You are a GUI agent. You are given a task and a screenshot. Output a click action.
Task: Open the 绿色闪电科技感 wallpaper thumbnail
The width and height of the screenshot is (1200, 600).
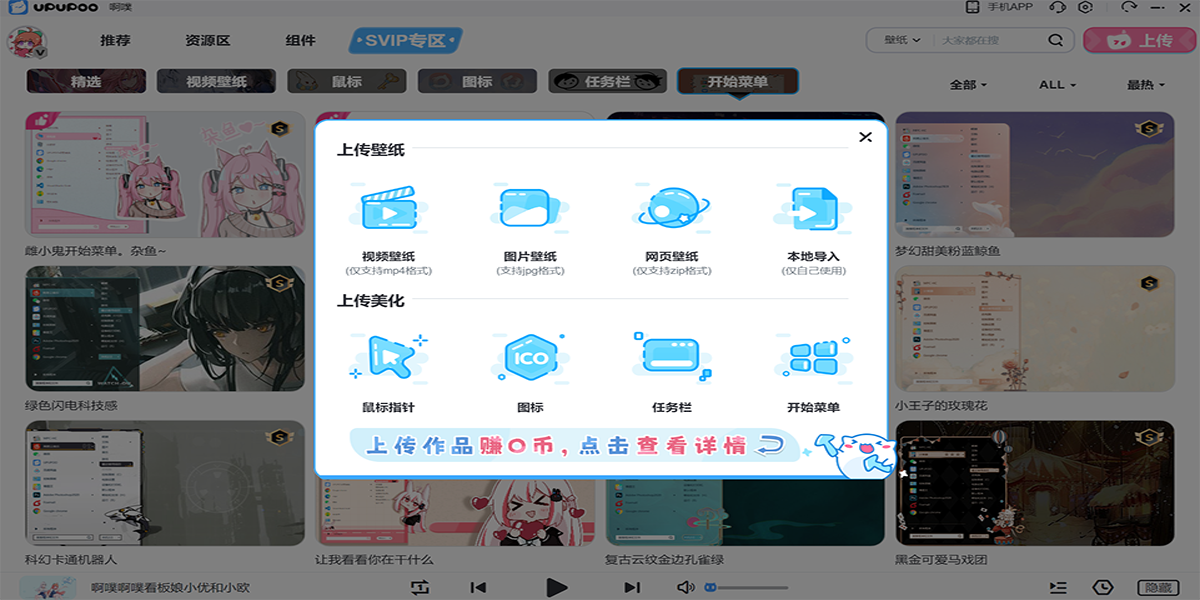point(163,327)
